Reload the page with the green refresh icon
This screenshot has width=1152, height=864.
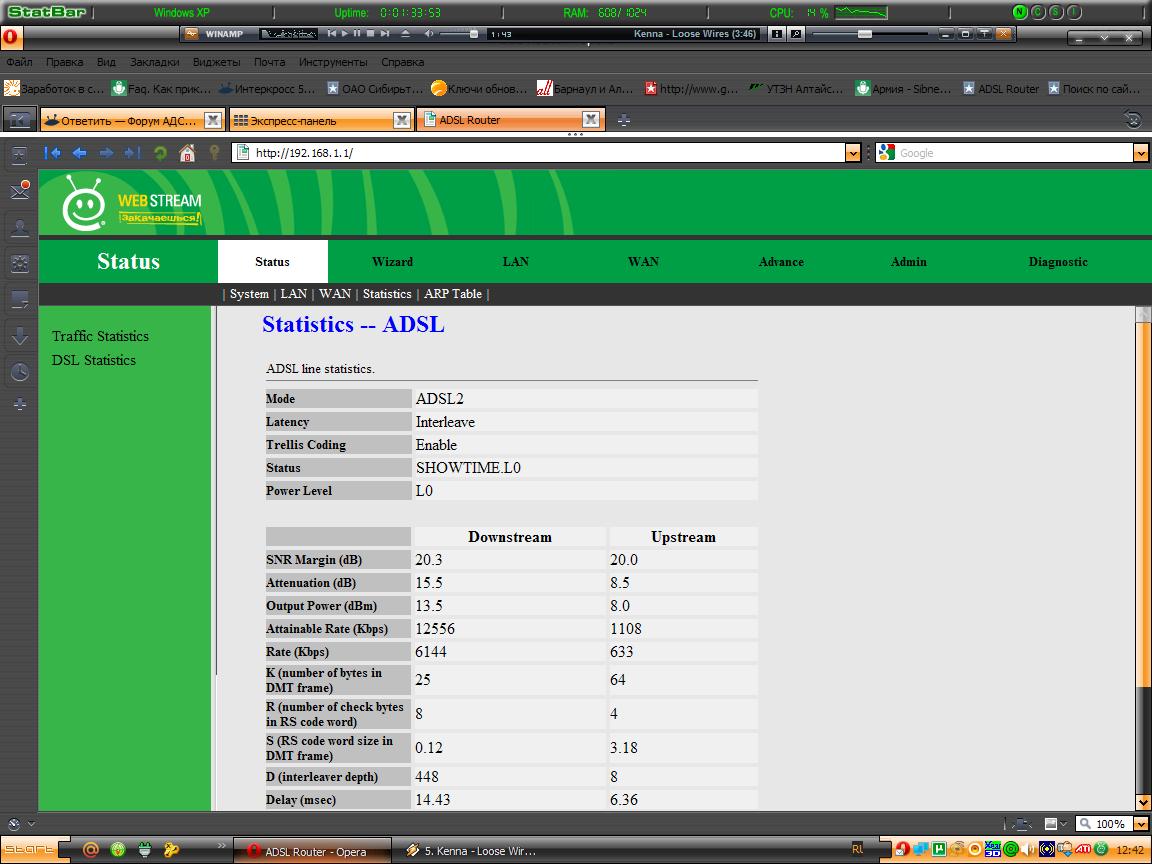pyautogui.click(x=160, y=153)
